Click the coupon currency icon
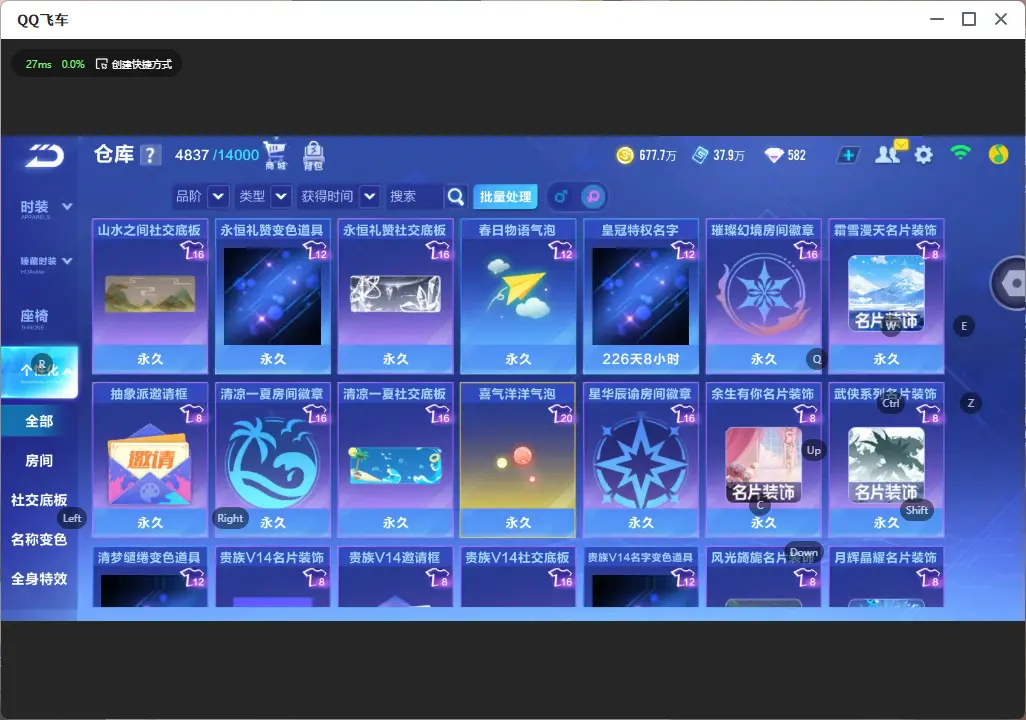This screenshot has width=1026, height=720. coord(700,155)
